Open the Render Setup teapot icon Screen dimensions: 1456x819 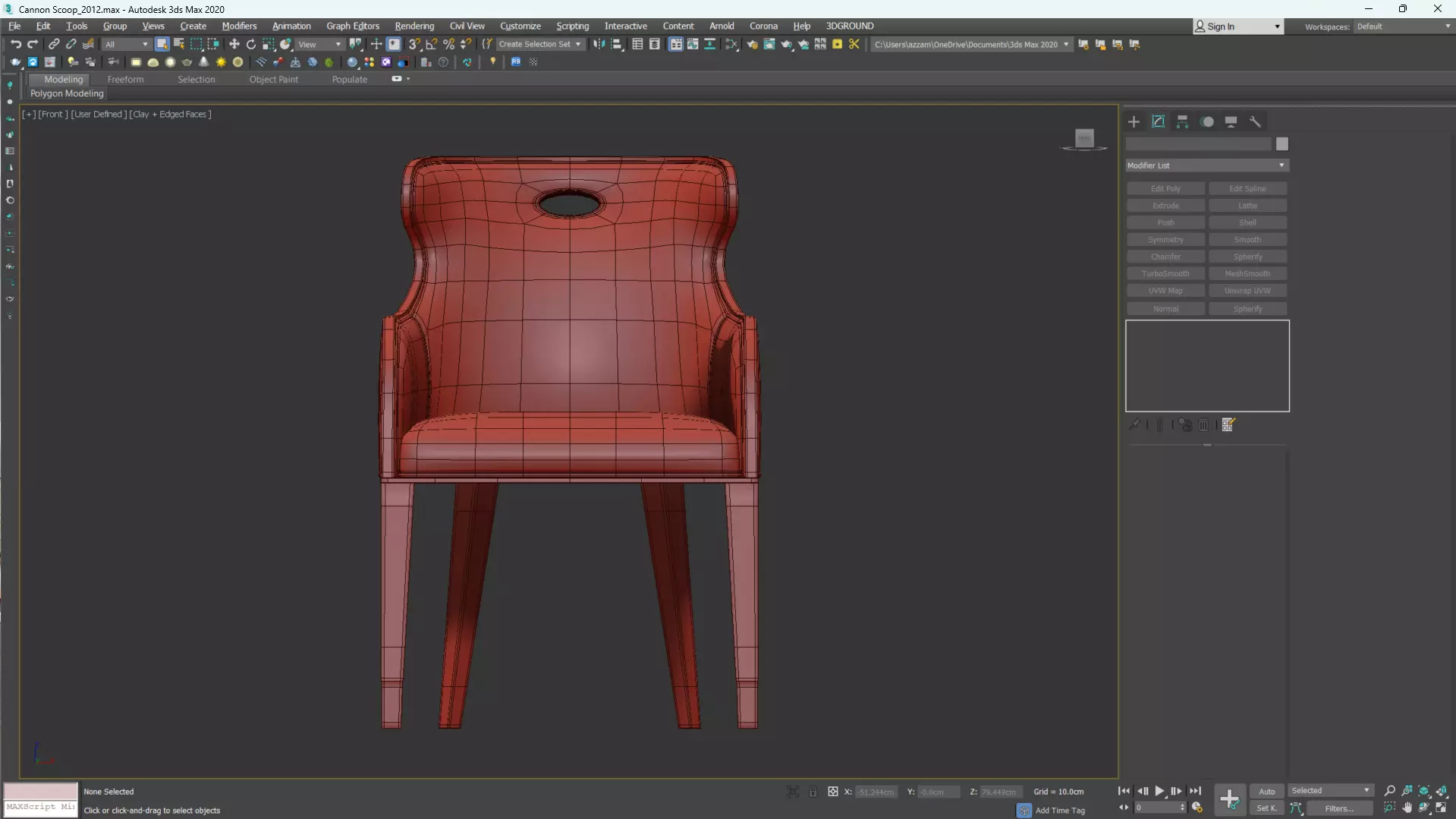[x=752, y=44]
